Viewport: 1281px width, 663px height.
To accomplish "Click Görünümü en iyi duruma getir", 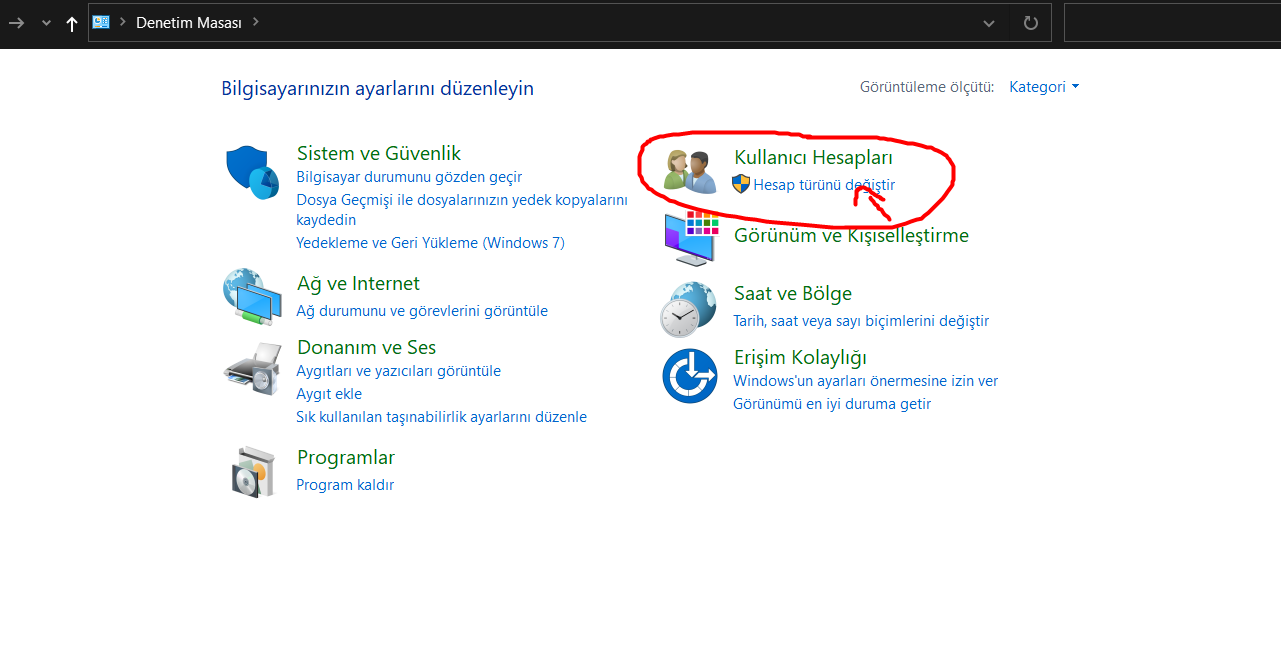I will click(x=832, y=404).
